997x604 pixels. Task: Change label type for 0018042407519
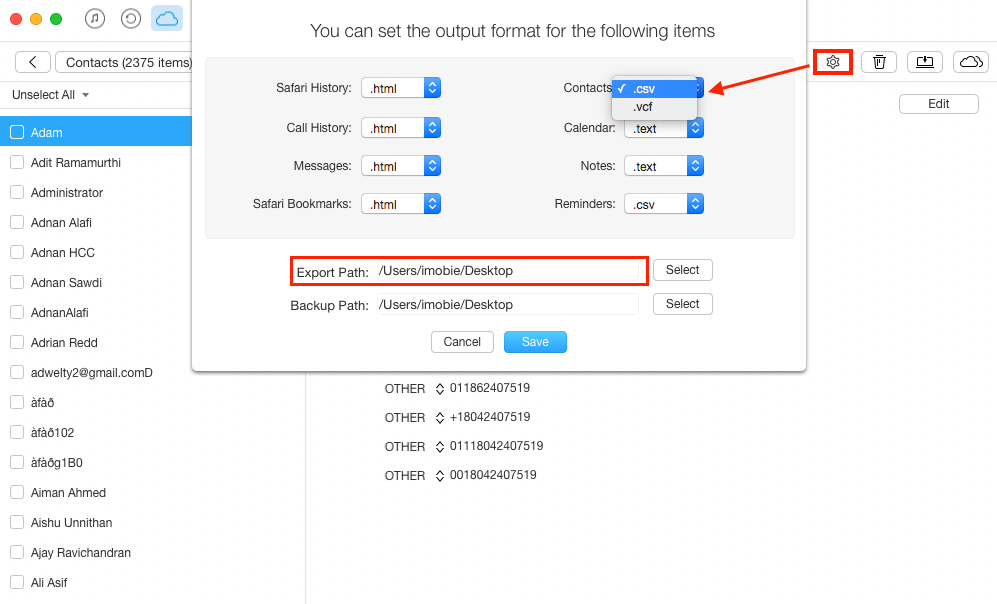[x=439, y=476]
